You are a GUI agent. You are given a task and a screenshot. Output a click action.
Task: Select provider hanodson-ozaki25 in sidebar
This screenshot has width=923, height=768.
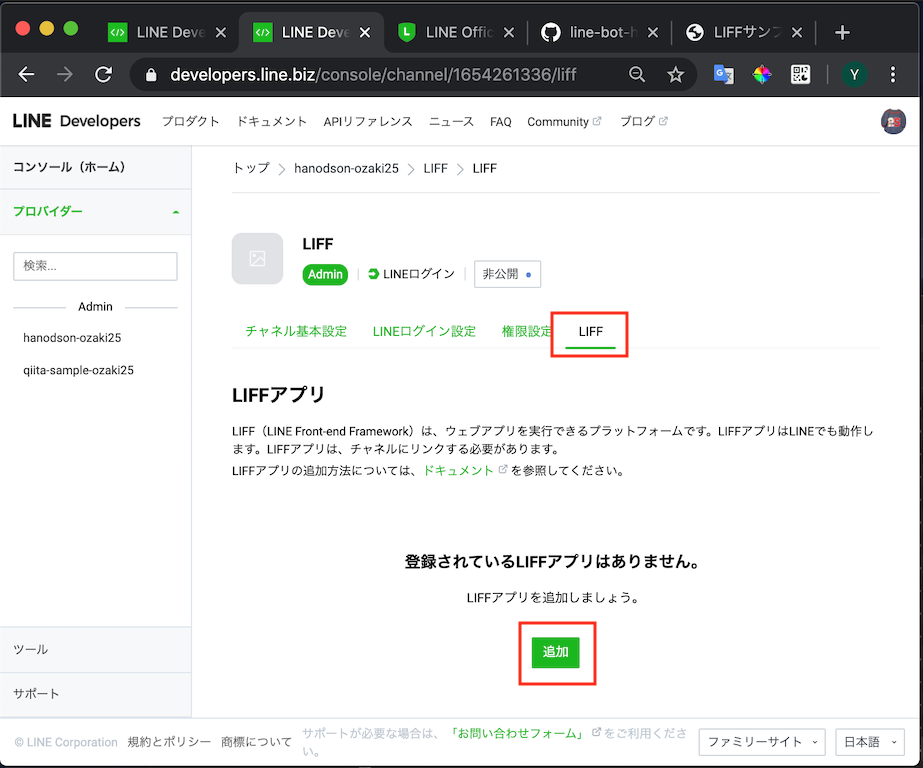72,338
